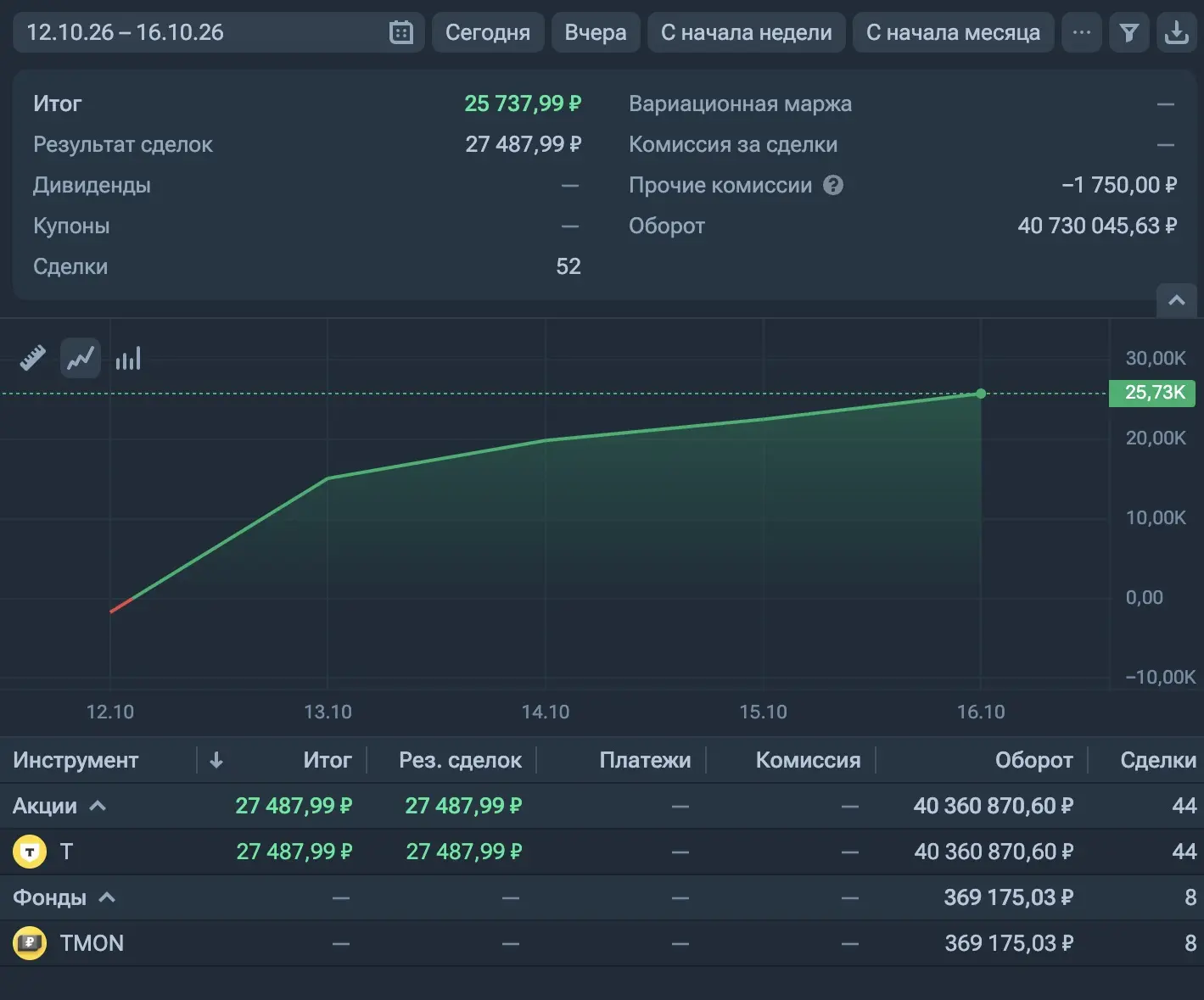
Task: Select the С начала месяца period
Action: coord(954,32)
